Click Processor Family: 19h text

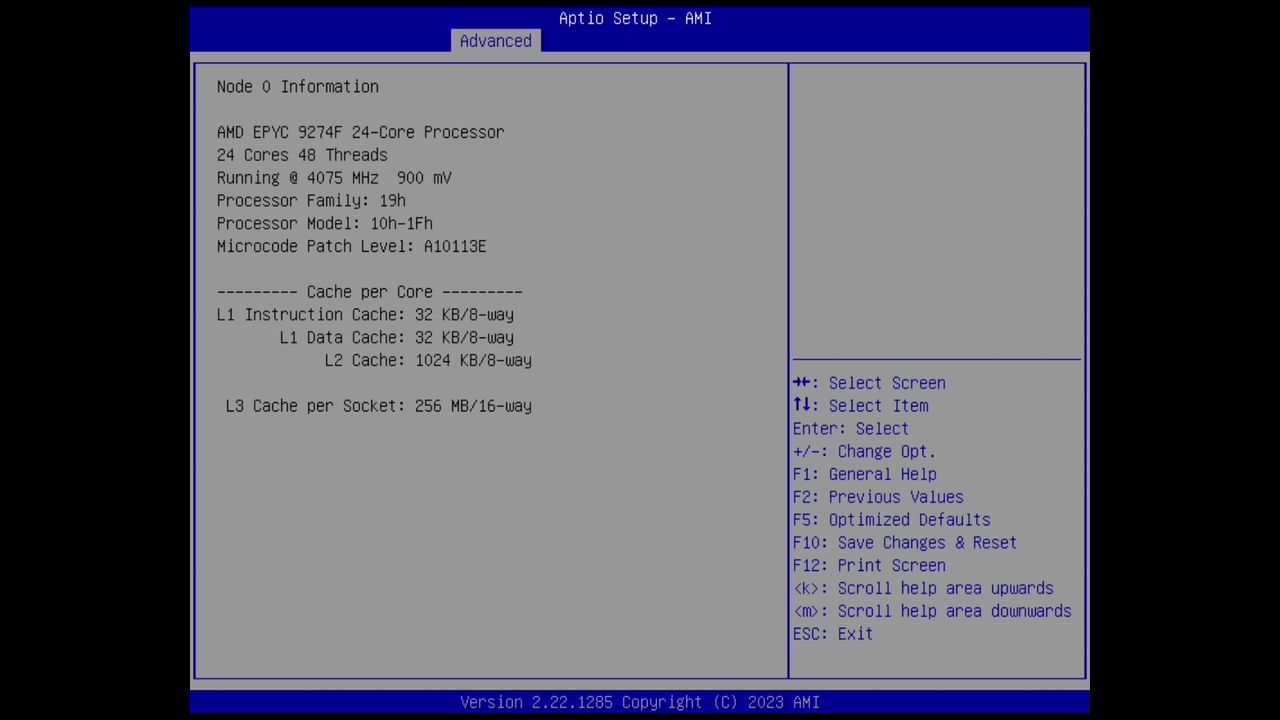click(x=311, y=201)
